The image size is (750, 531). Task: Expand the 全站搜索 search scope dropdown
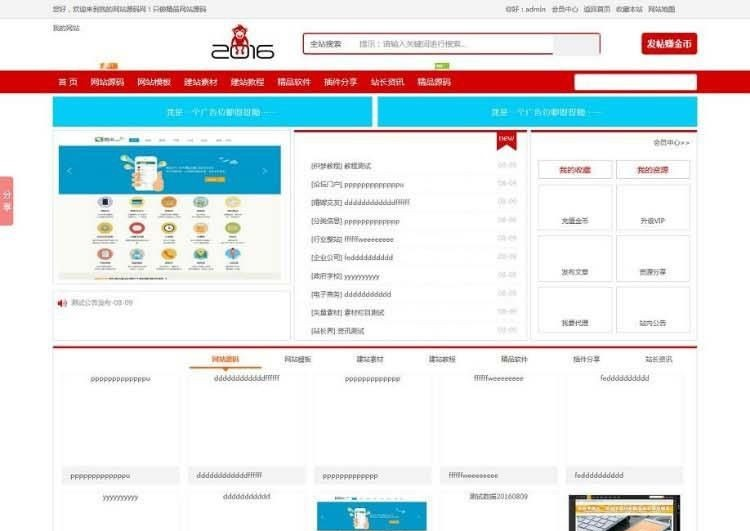(328, 44)
